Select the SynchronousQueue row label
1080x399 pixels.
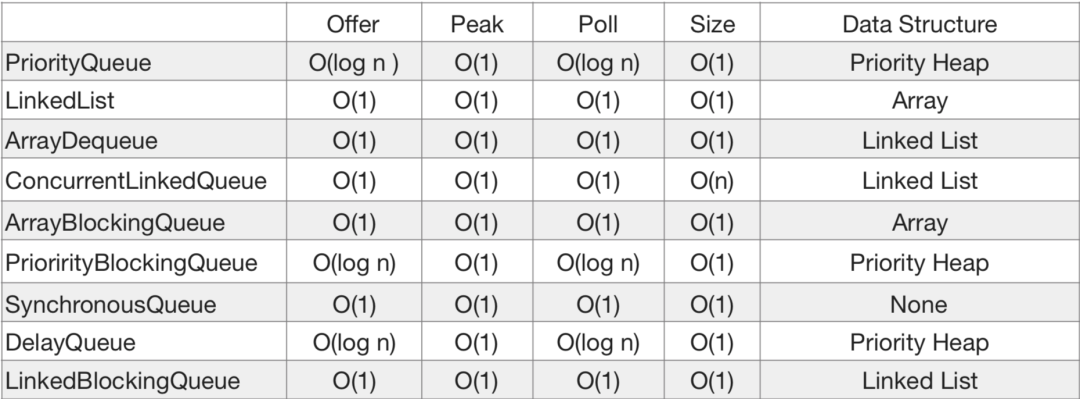[x=110, y=305]
